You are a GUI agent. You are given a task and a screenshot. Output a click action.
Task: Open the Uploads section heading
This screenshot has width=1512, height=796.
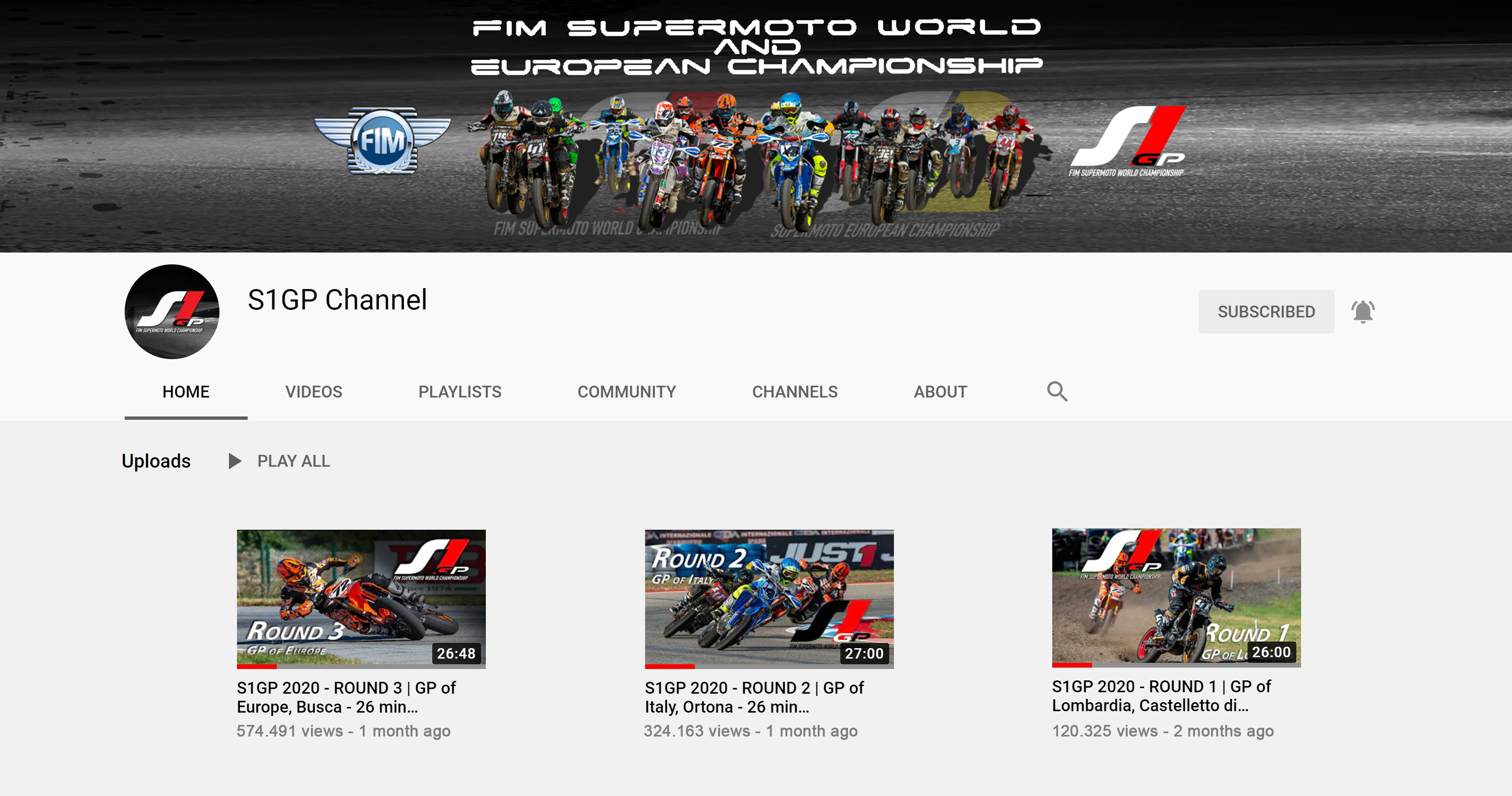[x=156, y=461]
